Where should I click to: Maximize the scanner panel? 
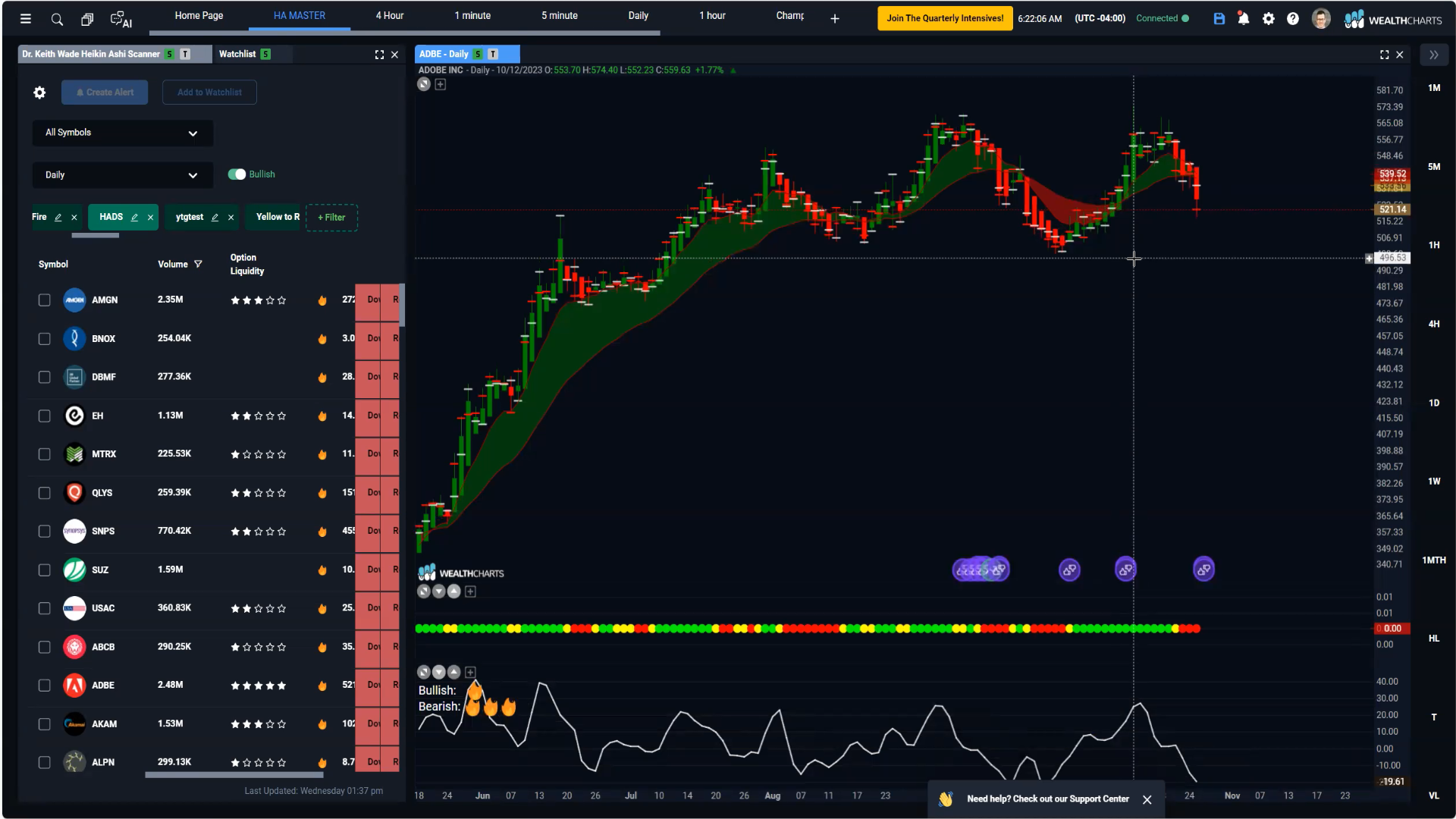[x=379, y=55]
